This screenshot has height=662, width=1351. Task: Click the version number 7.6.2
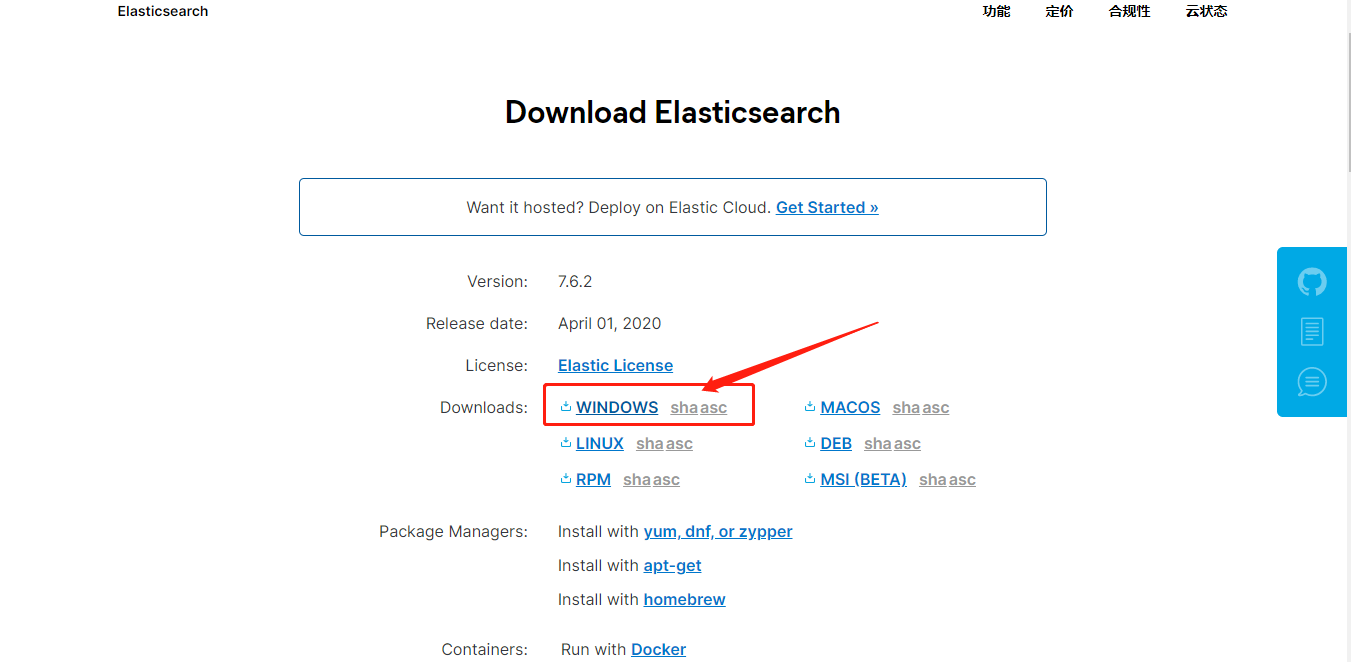pyautogui.click(x=575, y=281)
